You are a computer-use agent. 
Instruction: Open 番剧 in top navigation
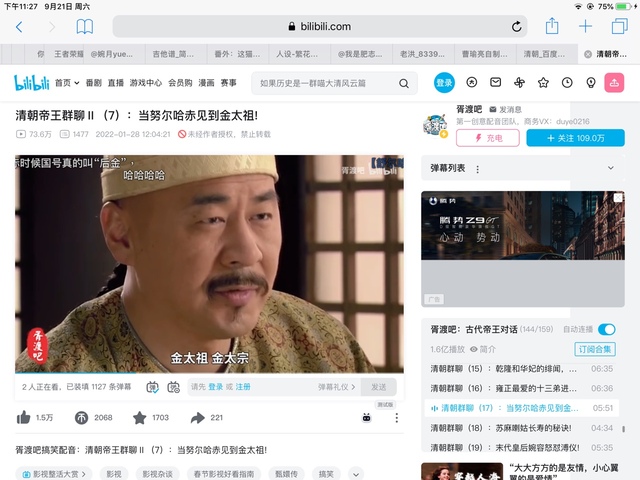(x=93, y=83)
